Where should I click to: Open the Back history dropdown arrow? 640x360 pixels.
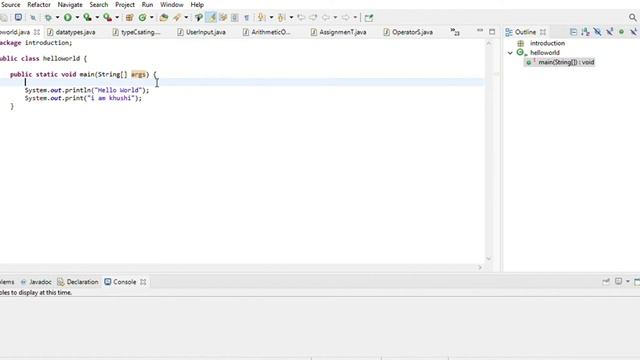pos(335,18)
